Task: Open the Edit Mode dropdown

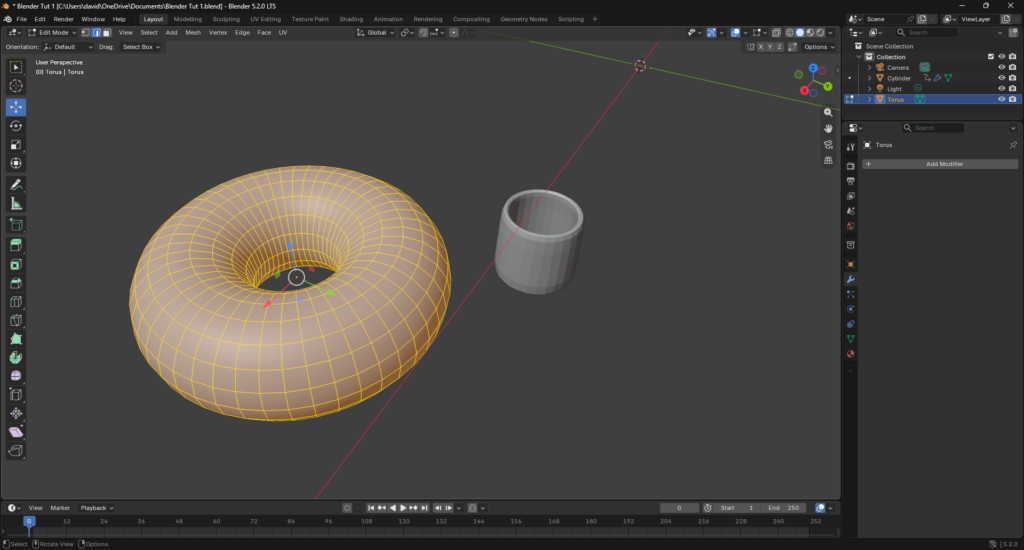Action: tap(52, 33)
